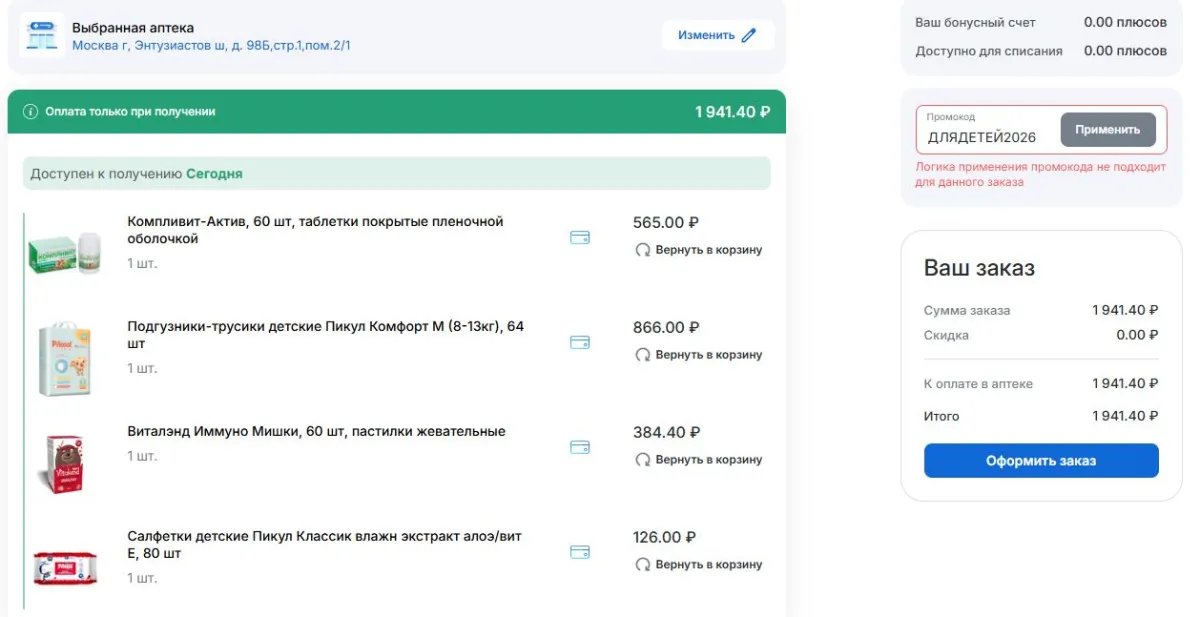Open Виталэнд Иммуно Мишки product title
Image resolution: width=1200 pixels, height=617 pixels.
316,432
